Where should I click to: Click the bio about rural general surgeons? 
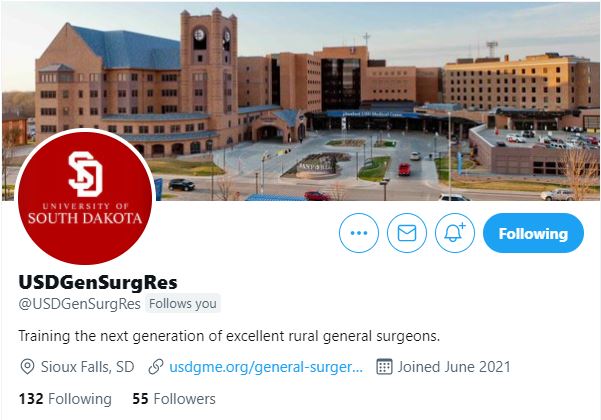coord(229,336)
